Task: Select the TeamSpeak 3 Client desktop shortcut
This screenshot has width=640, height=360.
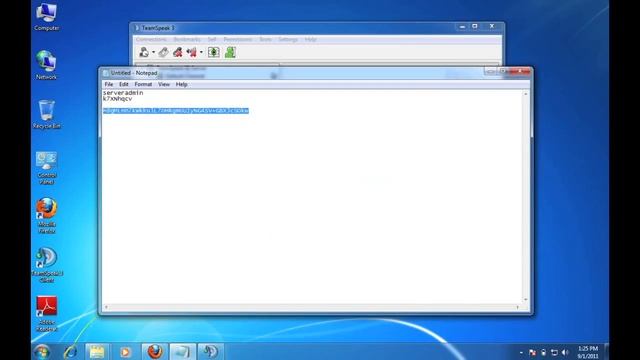Action: tap(47, 265)
